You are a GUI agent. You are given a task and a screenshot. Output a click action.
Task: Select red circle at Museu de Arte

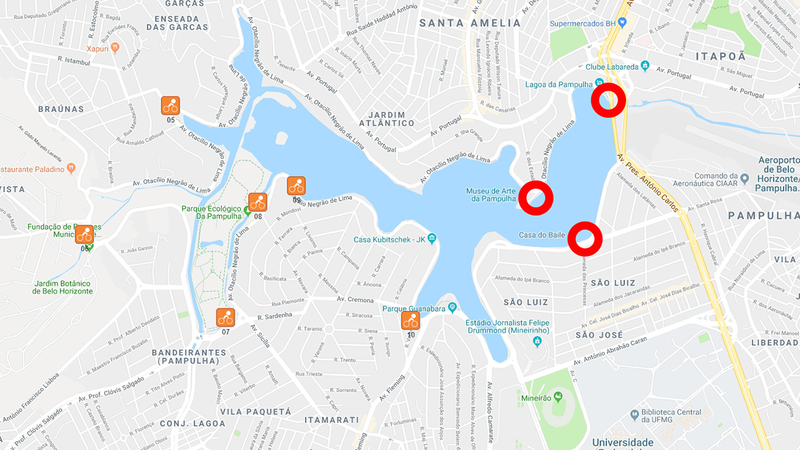[x=536, y=197]
